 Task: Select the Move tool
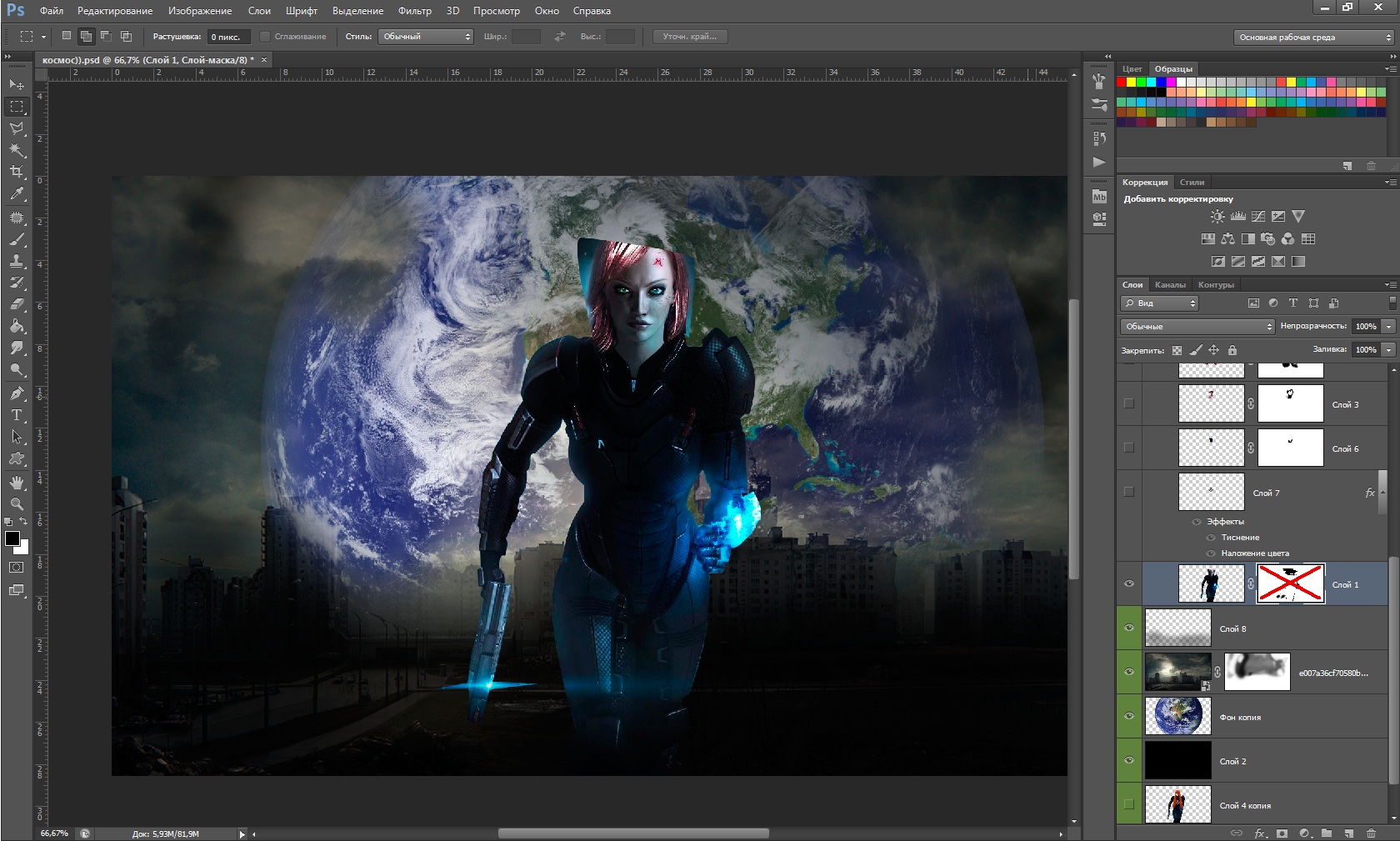click(x=16, y=84)
